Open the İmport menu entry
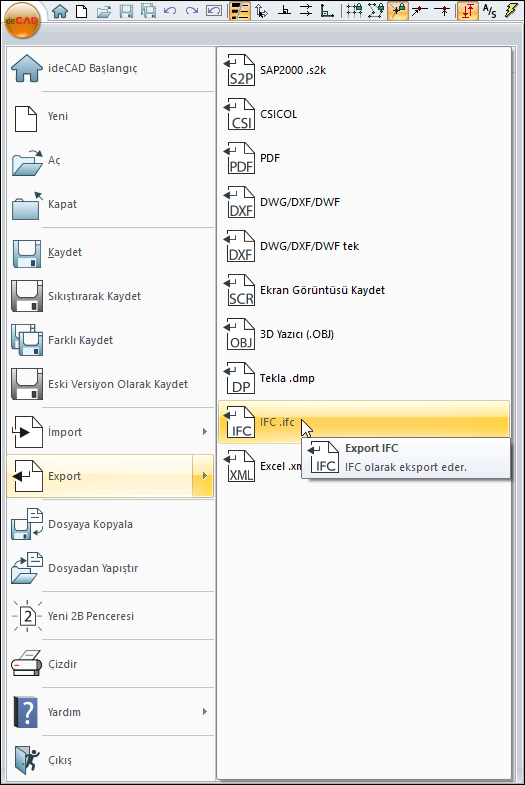The width and height of the screenshot is (525, 785). click(x=100, y=432)
